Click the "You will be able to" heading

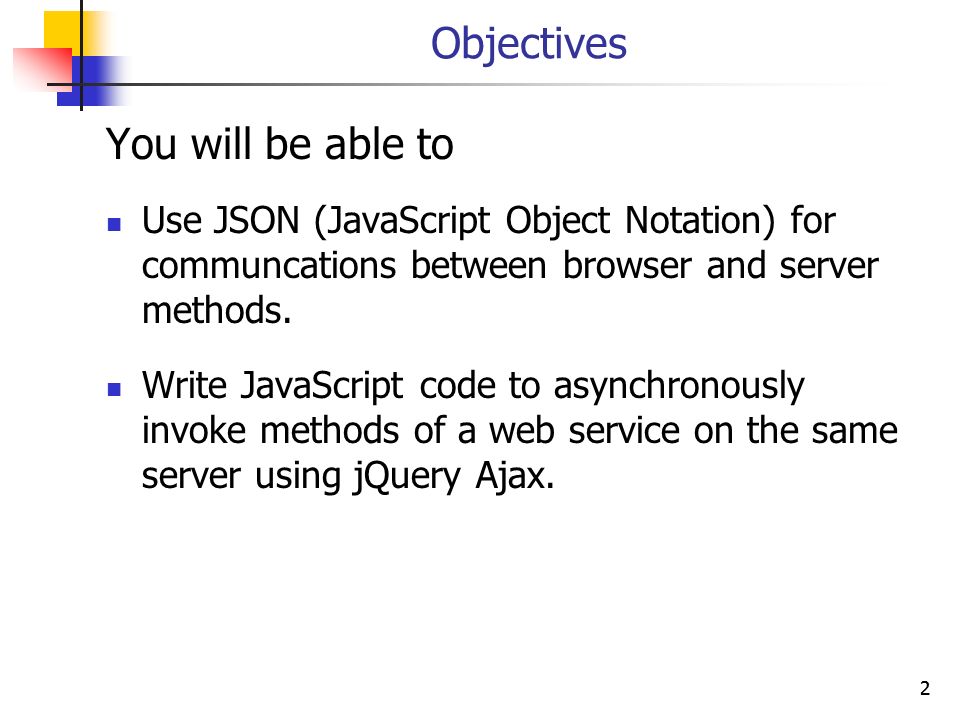click(x=279, y=144)
